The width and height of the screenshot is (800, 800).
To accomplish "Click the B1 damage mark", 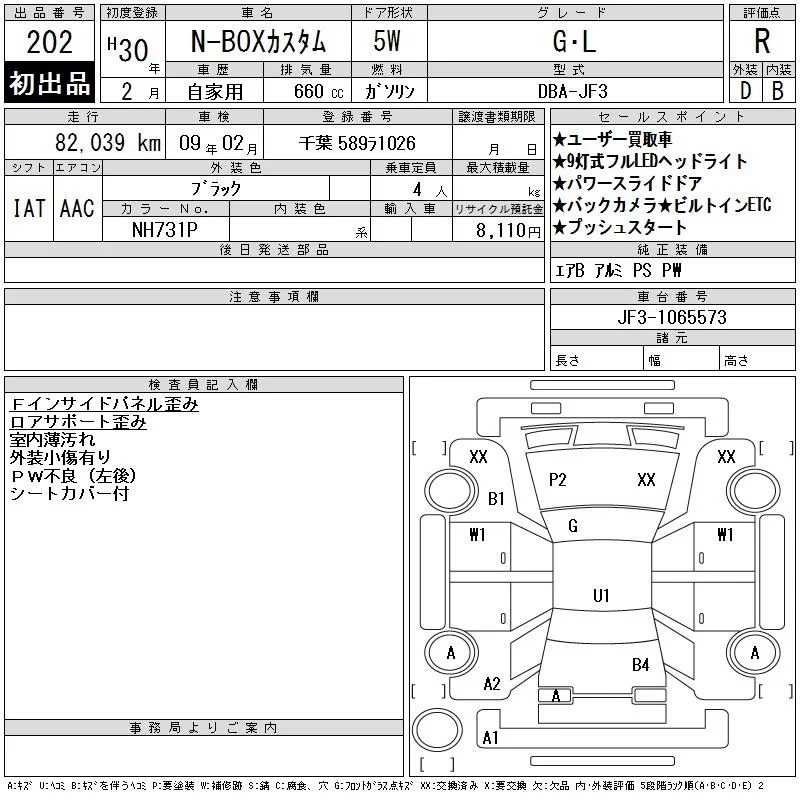I will pyautogui.click(x=496, y=498).
